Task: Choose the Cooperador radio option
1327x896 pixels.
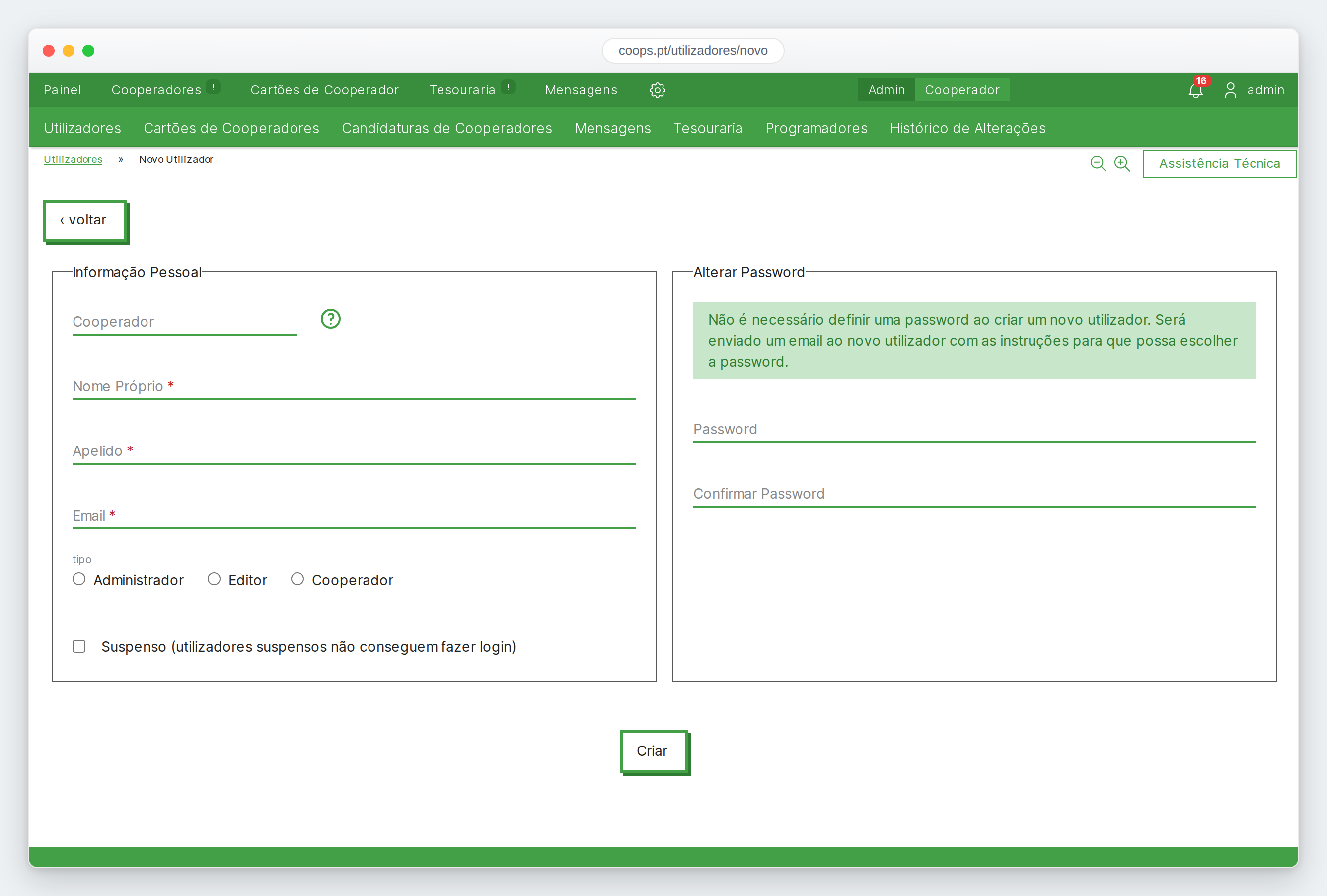Action: pos(297,579)
